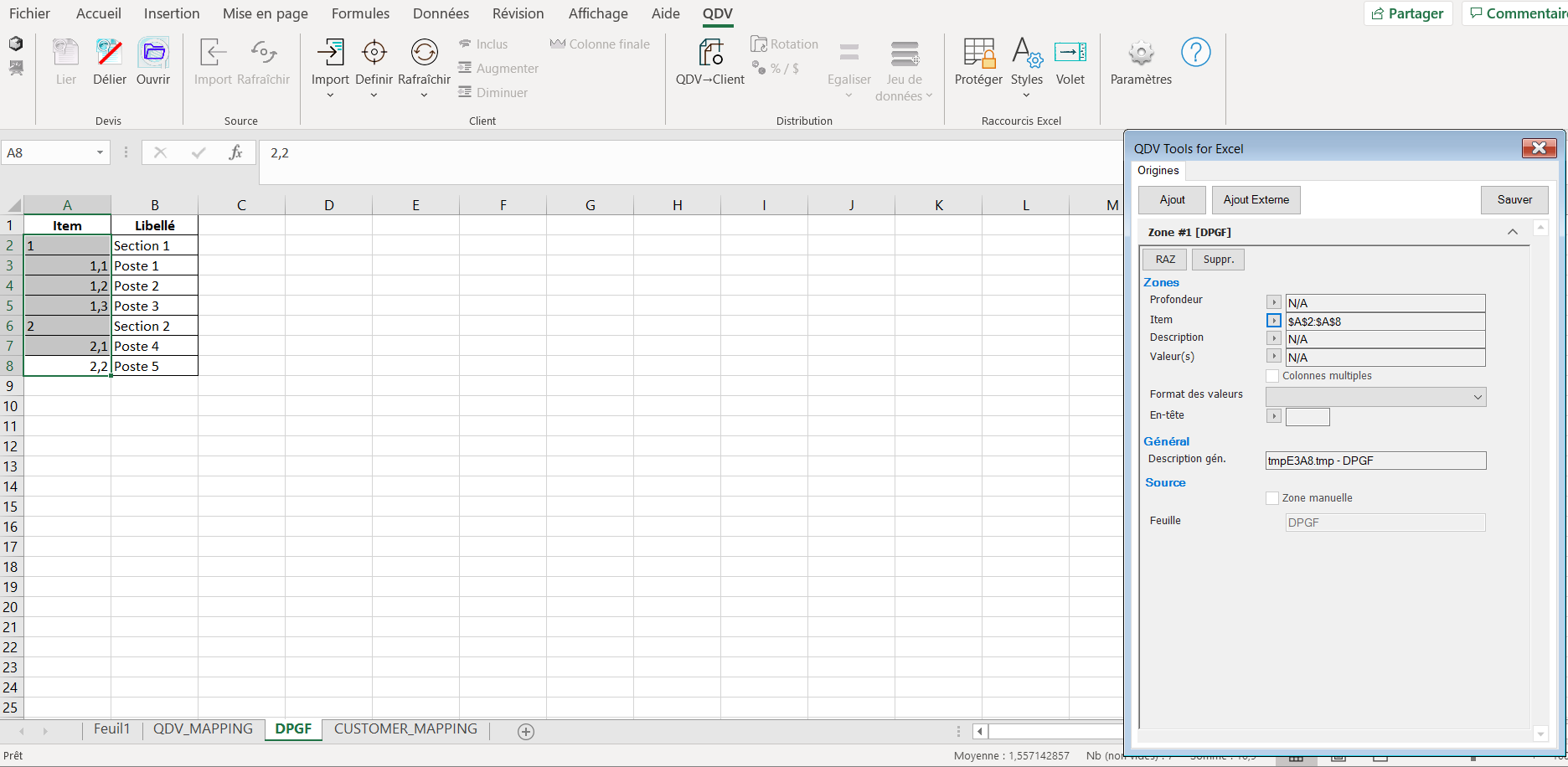Viewport: 1568px width, 767px height.
Task: Click the % / $ ribbon item
Action: point(776,69)
